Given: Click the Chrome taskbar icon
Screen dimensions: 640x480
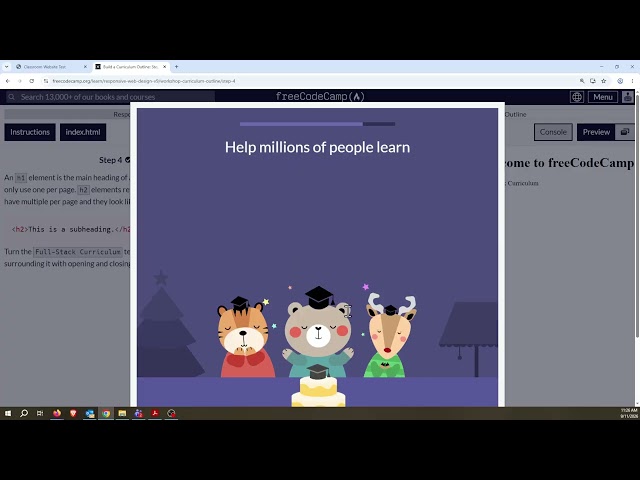Looking at the screenshot, I should coord(106,413).
